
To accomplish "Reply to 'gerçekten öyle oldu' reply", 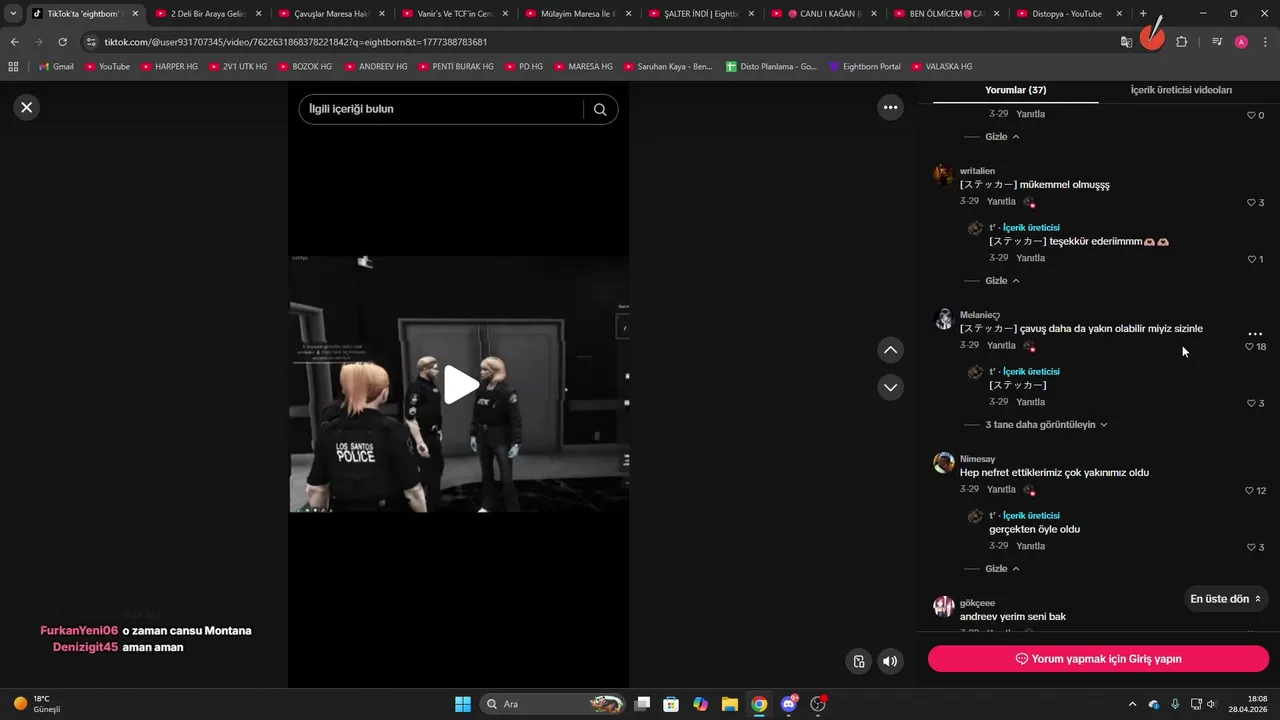I will (1030, 546).
